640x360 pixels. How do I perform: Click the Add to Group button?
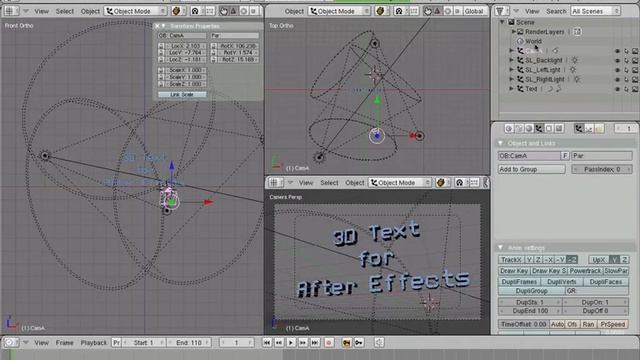[532, 169]
